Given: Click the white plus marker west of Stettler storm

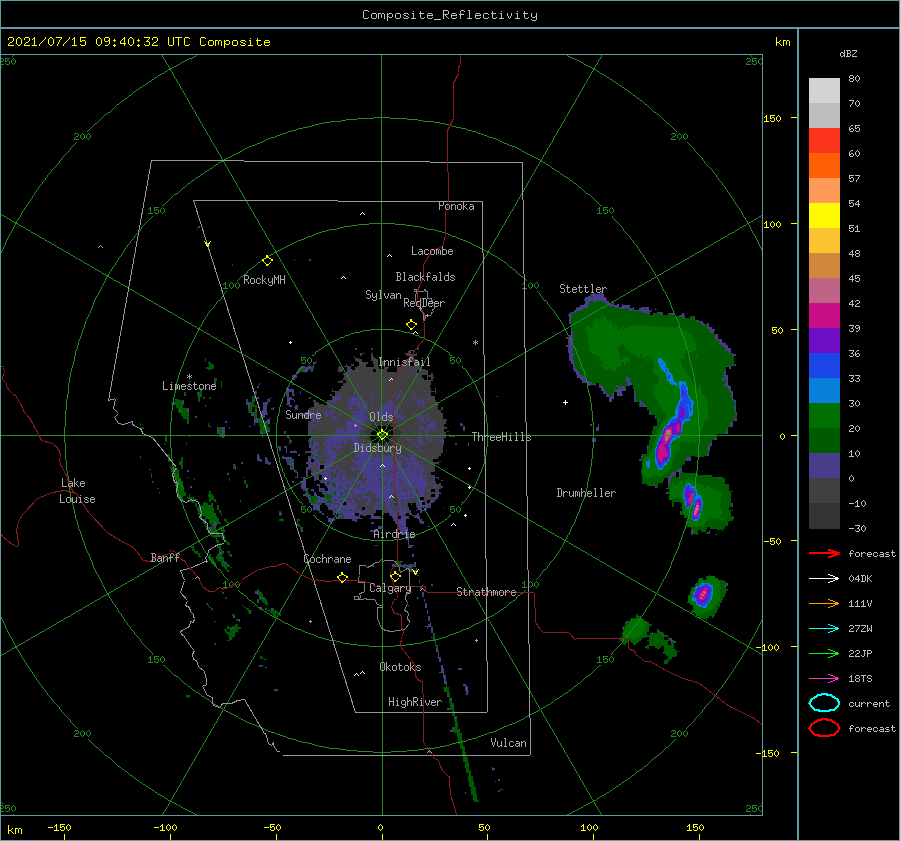Looking at the screenshot, I should (565, 402).
